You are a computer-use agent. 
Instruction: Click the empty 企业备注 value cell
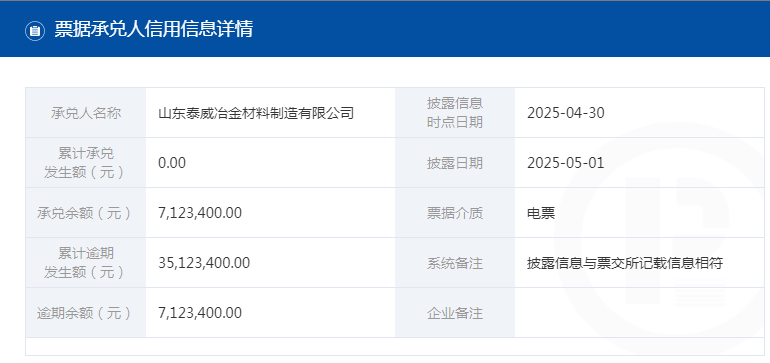[639, 313]
